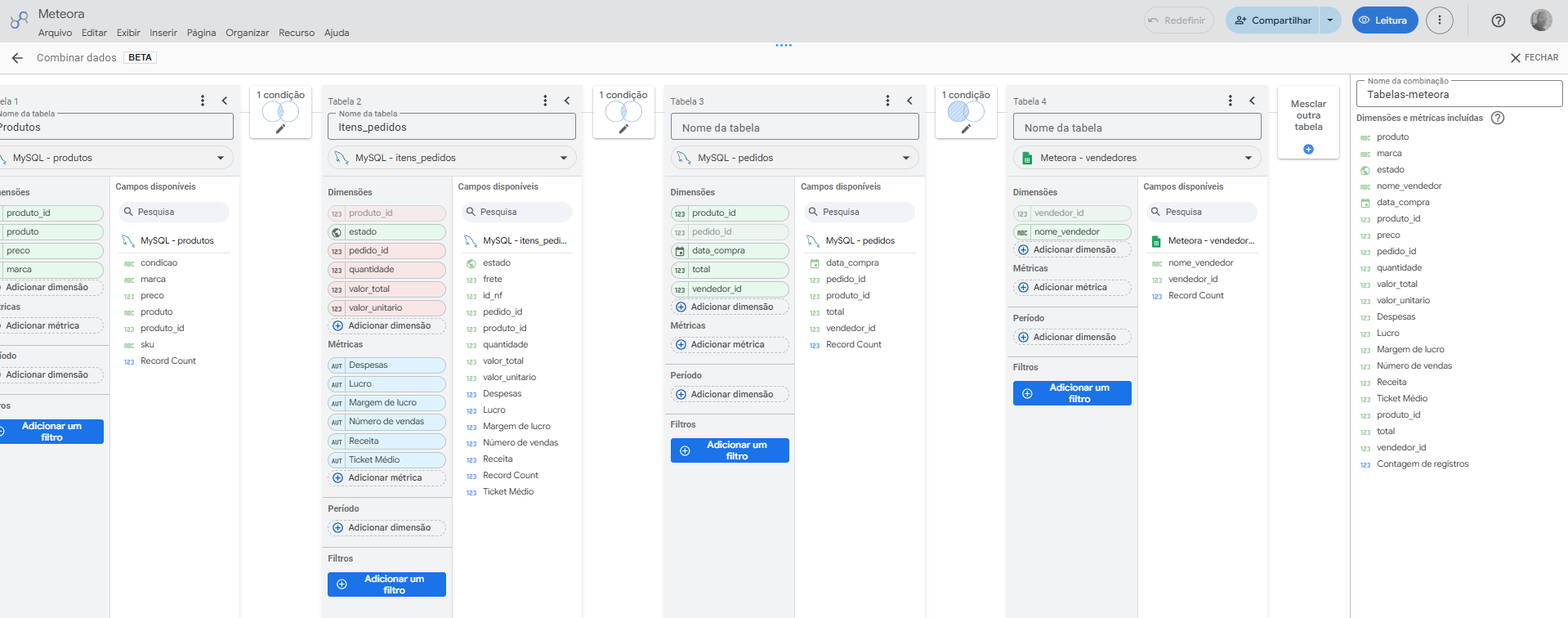Open the Inserir menu
This screenshot has width=1568, height=618.
click(x=163, y=33)
